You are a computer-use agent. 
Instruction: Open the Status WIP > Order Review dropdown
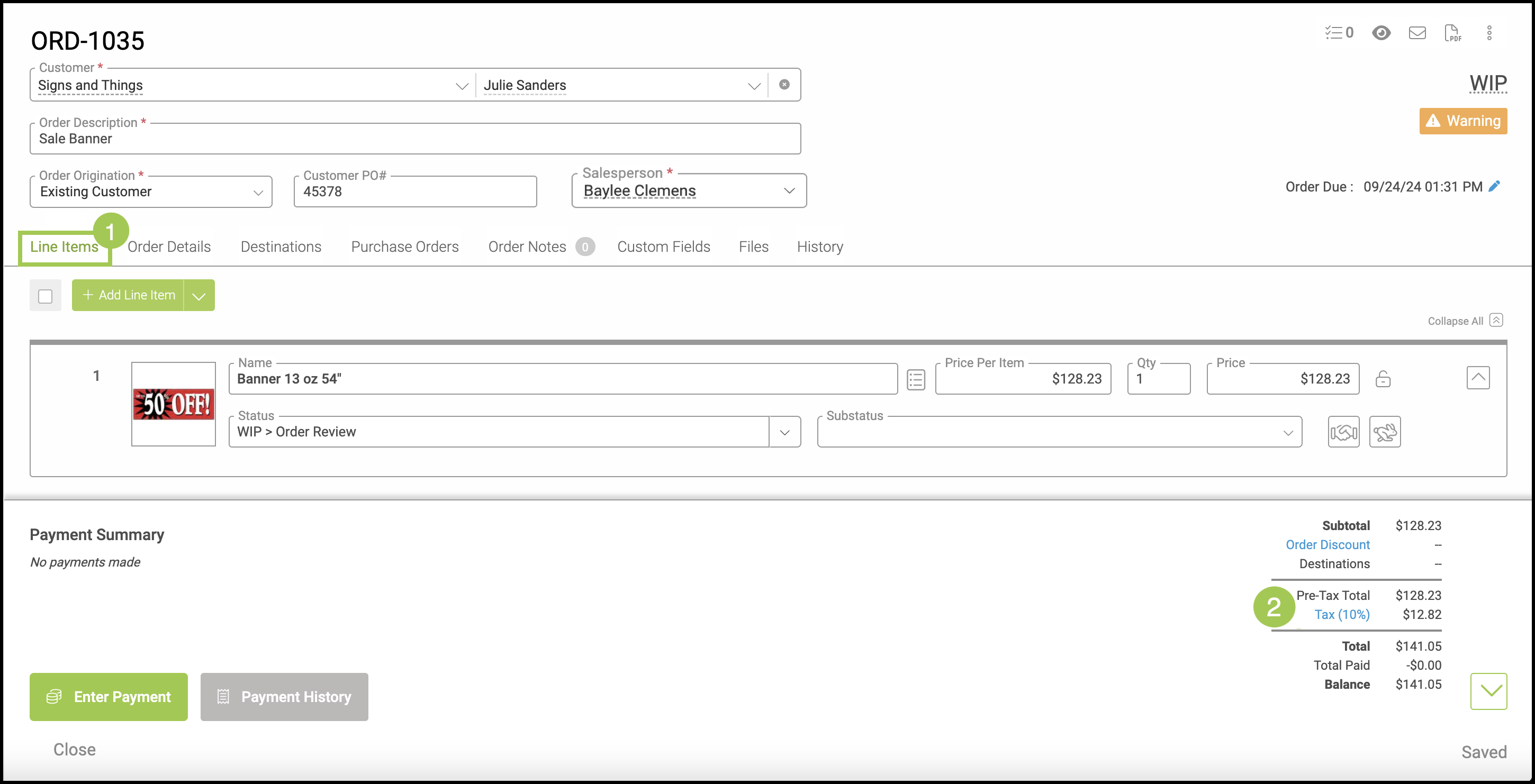784,433
